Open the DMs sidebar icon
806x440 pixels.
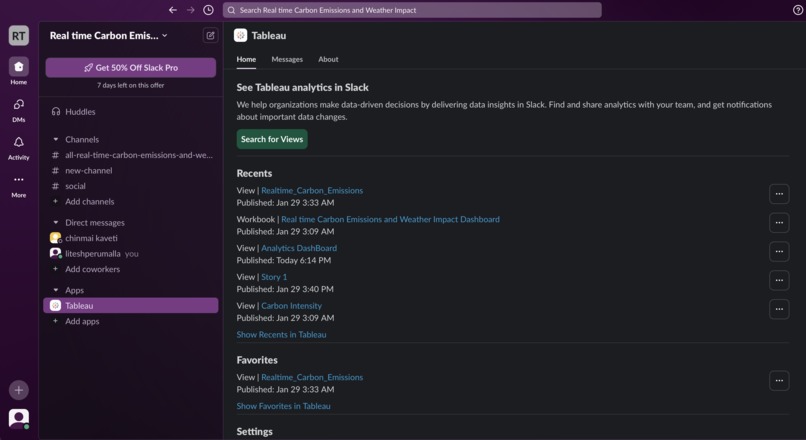(x=19, y=104)
